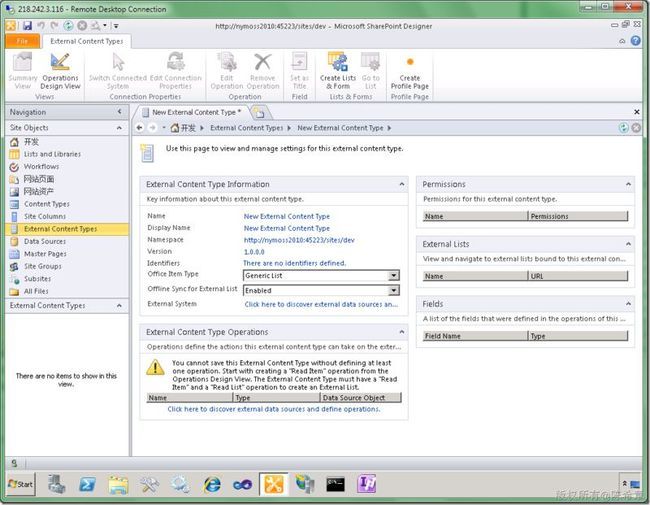Viewport: 650px width, 505px height.
Task: Click quick access Stop icon
Action: coord(82,26)
